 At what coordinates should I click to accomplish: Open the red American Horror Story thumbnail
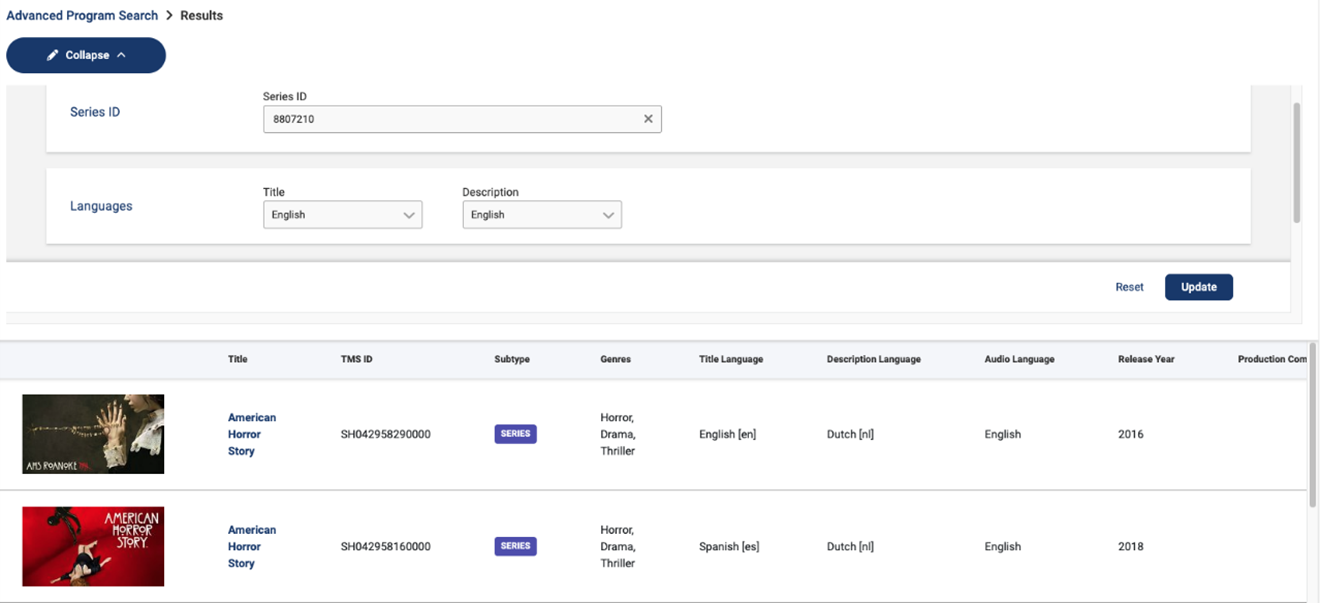click(93, 546)
